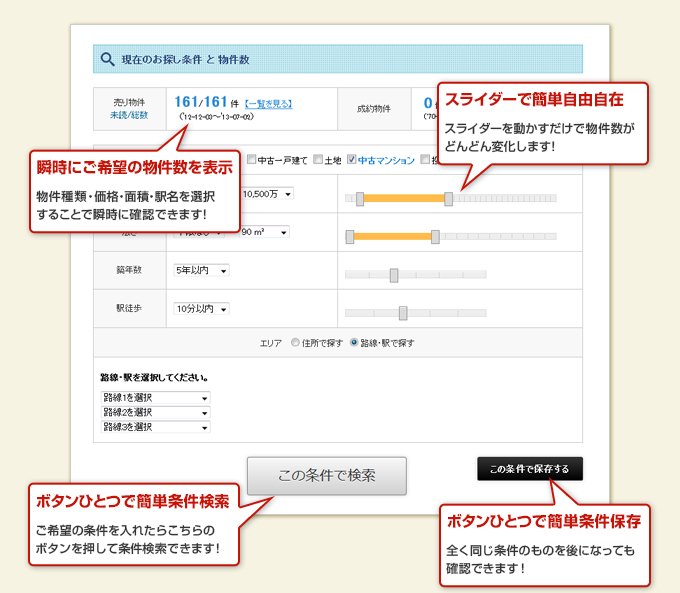Click the area slider right handle

pos(435,236)
